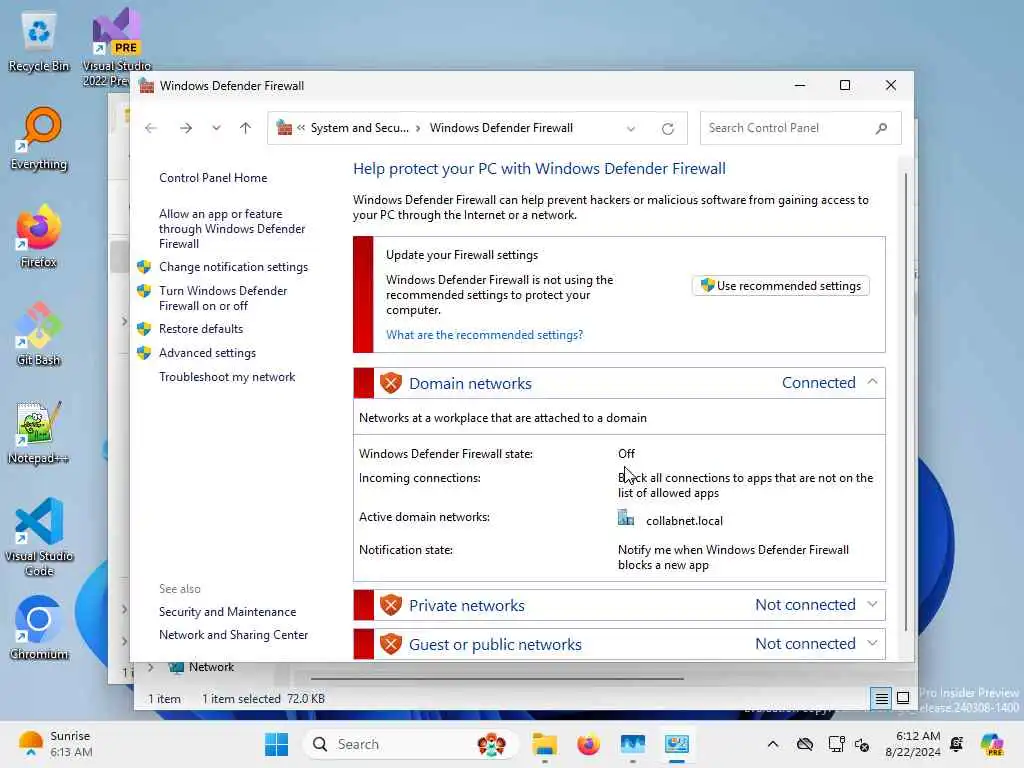Open Change notification settings
This screenshot has width=1024, height=768.
233,266
